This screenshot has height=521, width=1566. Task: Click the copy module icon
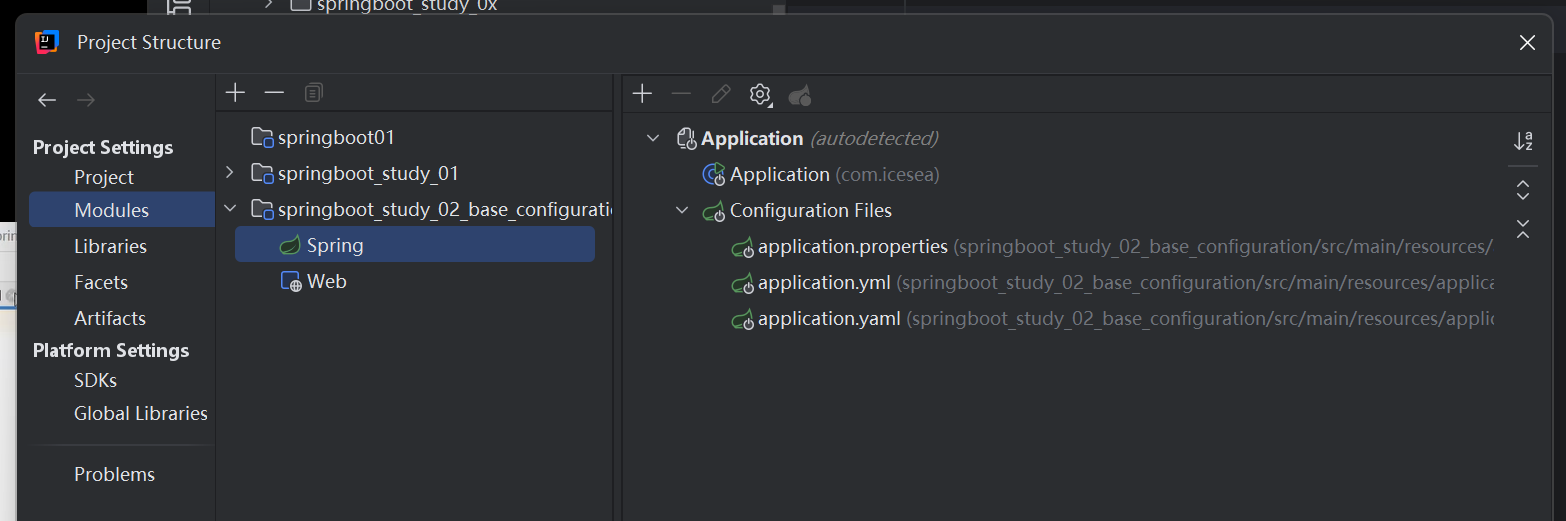(x=314, y=93)
